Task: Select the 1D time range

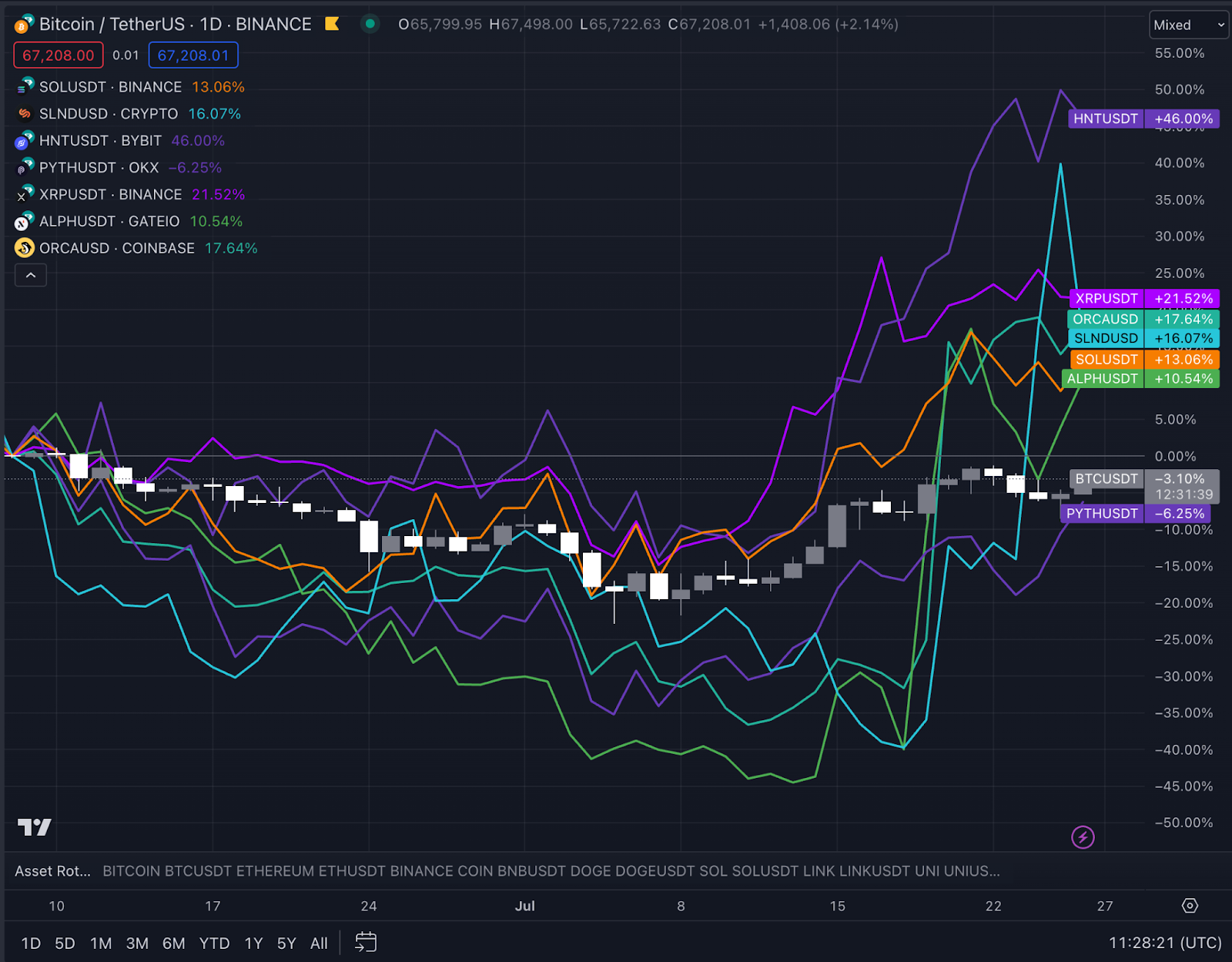Action: (31, 943)
